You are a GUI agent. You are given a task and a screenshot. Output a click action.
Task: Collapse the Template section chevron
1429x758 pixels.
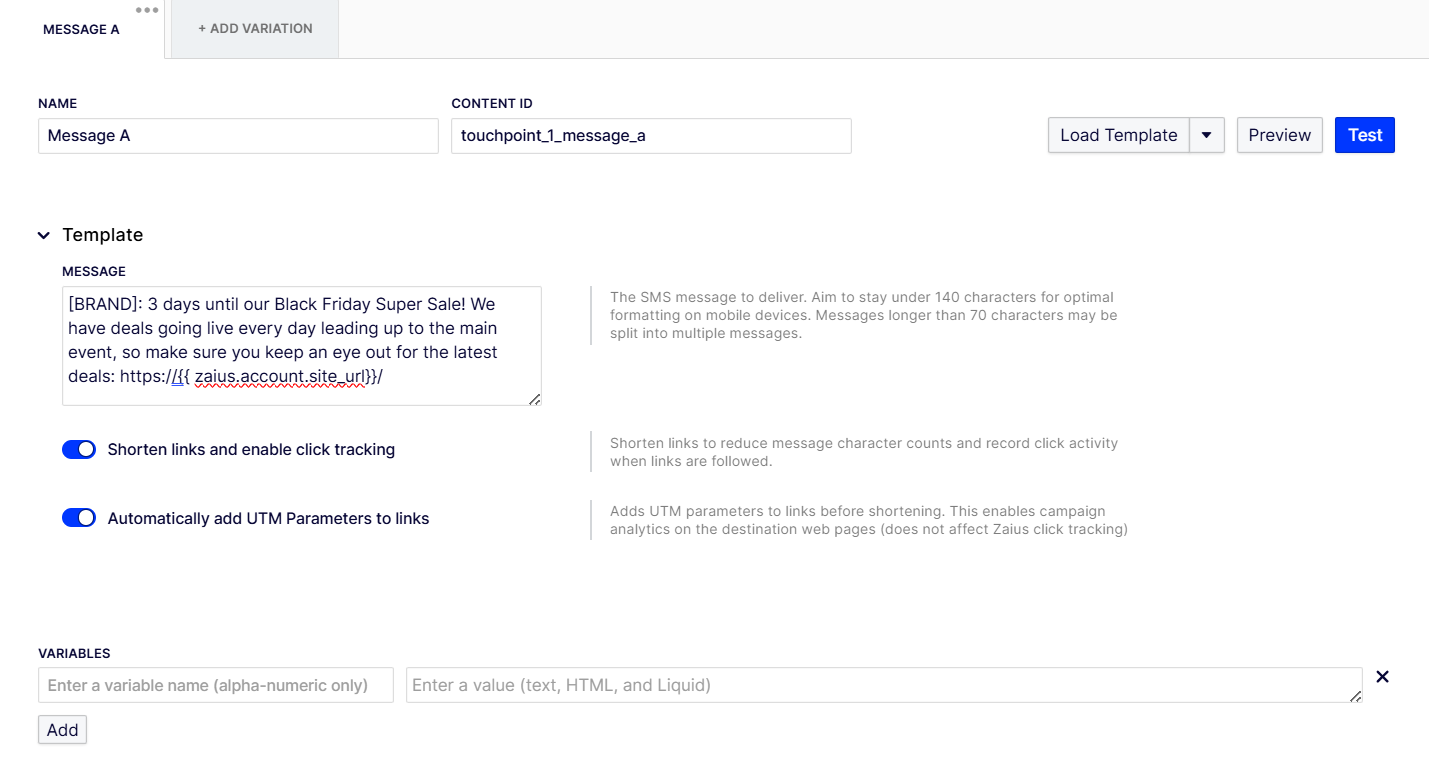(44, 235)
